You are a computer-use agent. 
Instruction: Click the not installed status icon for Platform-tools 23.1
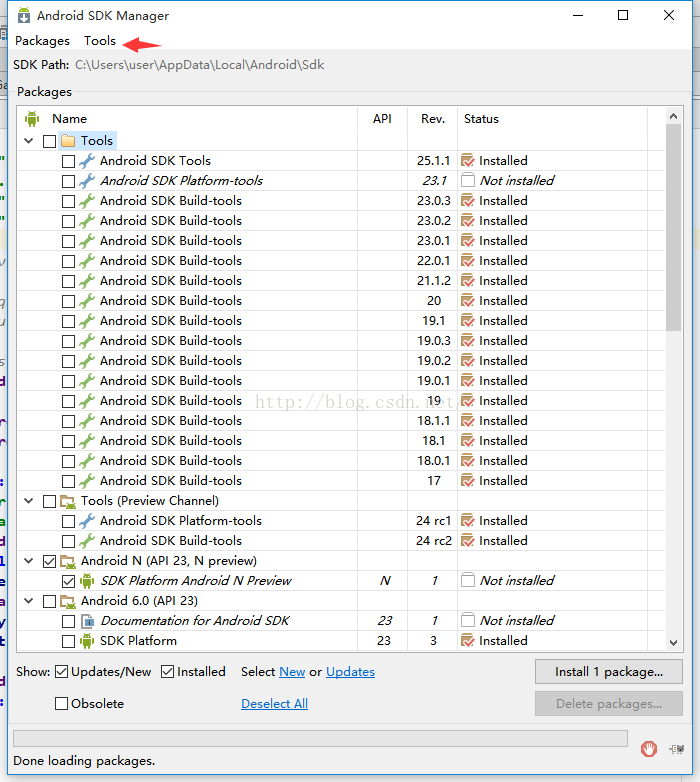(x=468, y=180)
